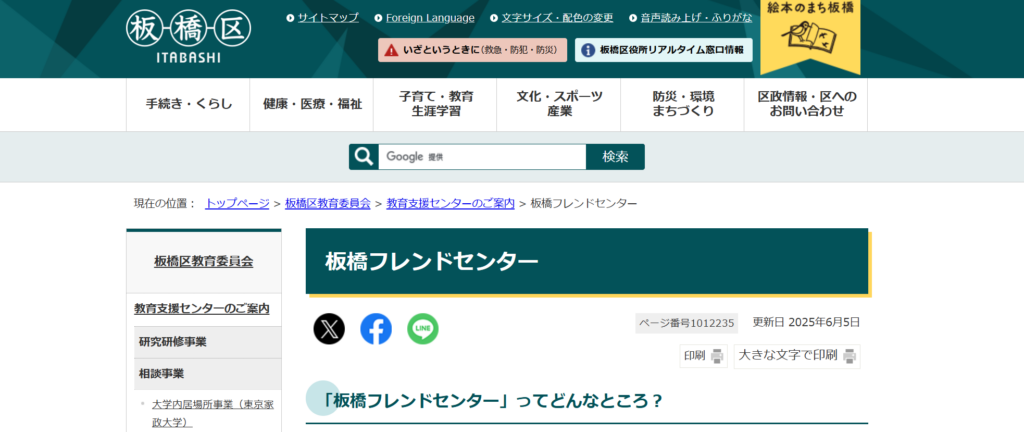
Task: Go to トップページ breadcrumb link
Action: pyautogui.click(x=237, y=203)
